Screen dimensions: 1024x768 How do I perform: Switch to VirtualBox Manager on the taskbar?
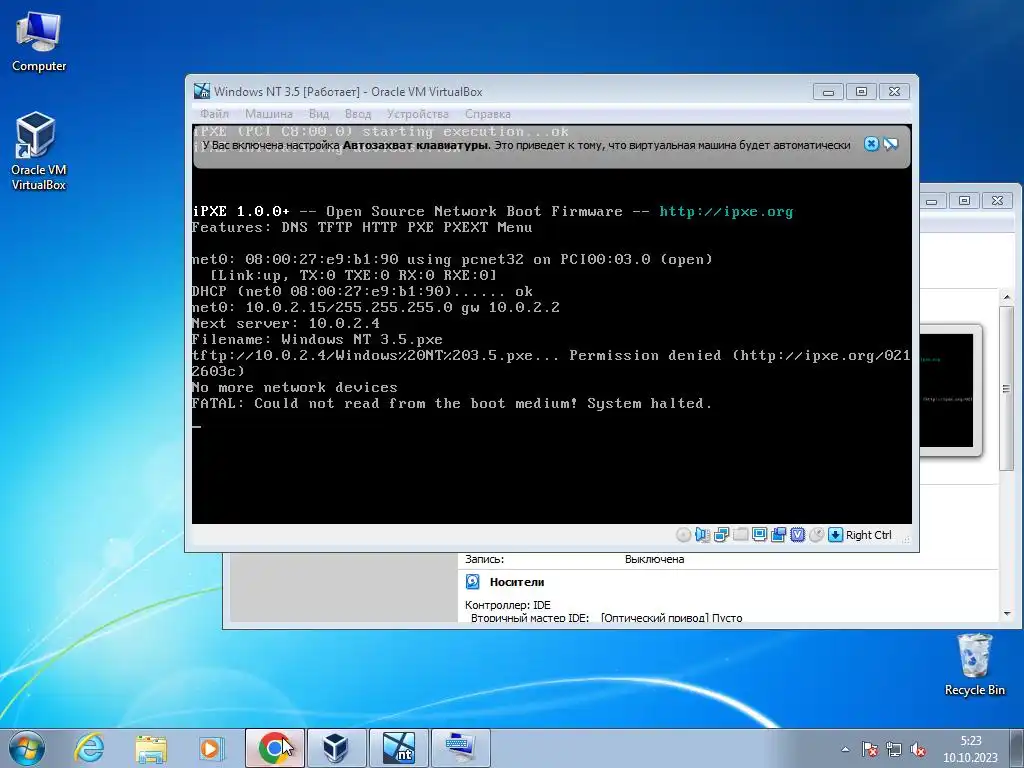pyautogui.click(x=336, y=748)
